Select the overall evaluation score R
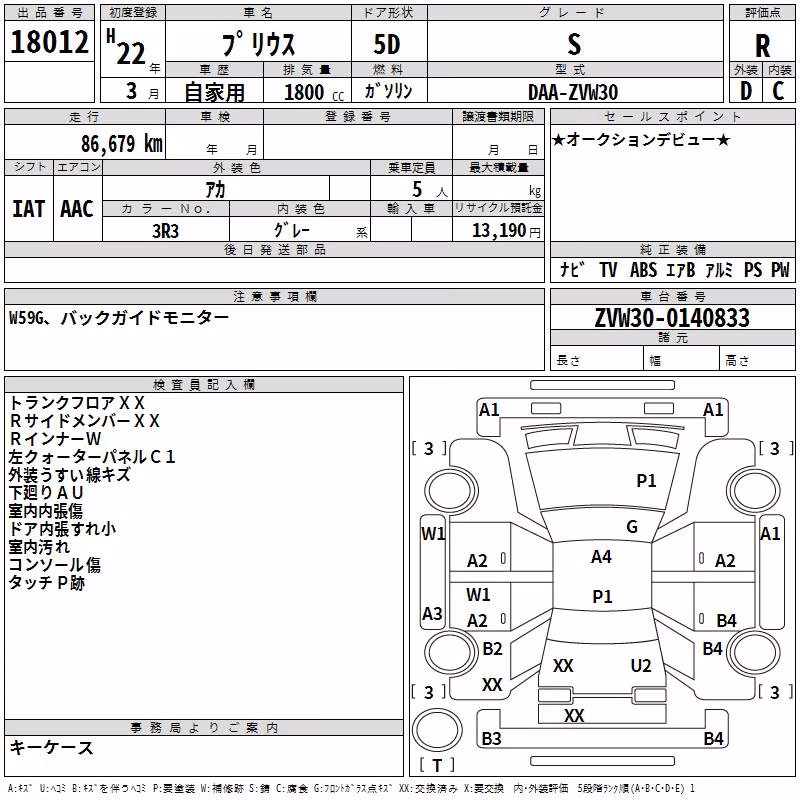800x800 pixels. pyautogui.click(x=763, y=46)
